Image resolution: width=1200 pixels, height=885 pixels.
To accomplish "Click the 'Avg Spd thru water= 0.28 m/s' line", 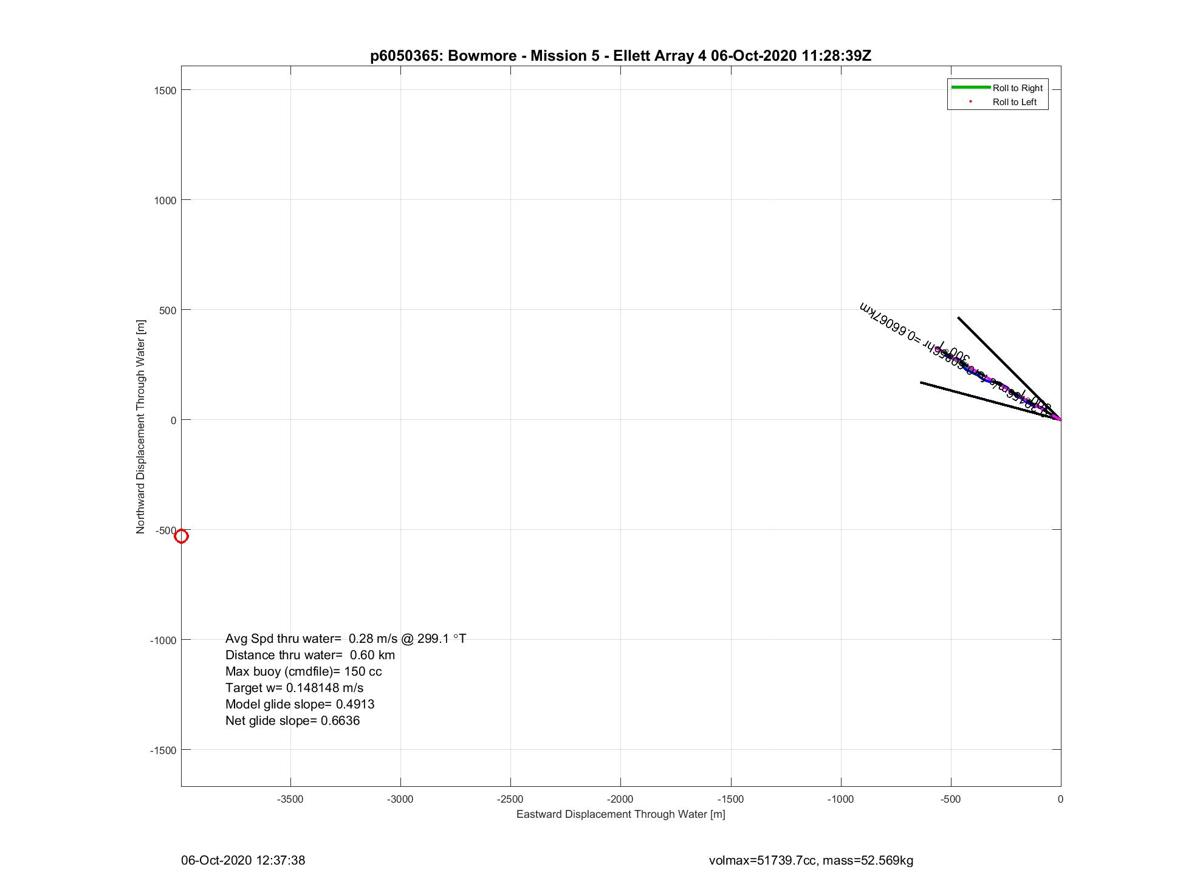I will pos(346,638).
